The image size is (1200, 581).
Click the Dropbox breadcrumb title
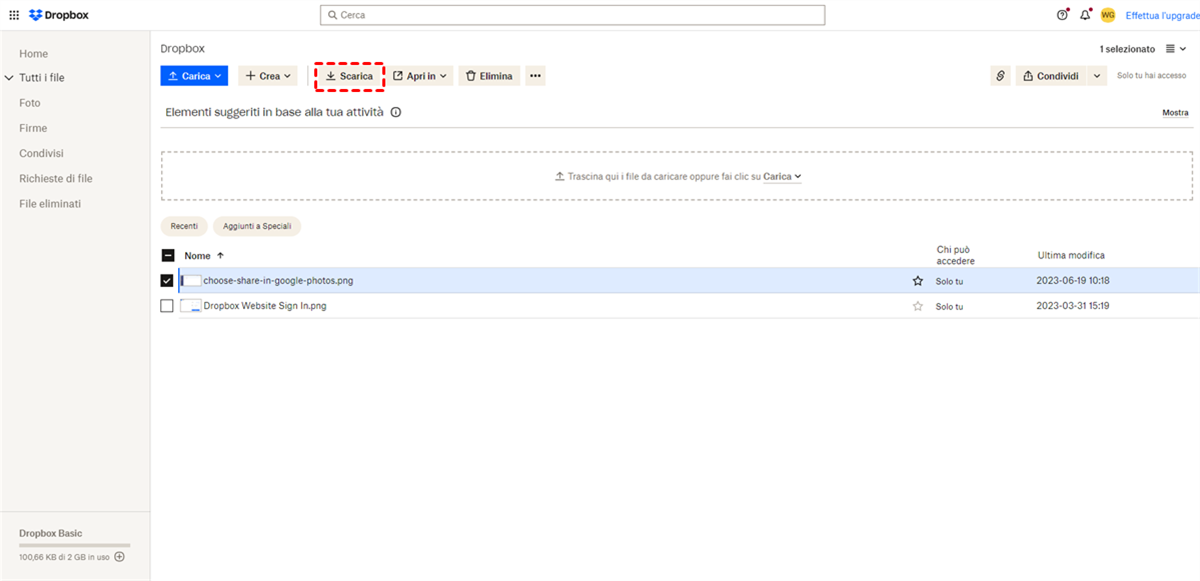pyautogui.click(x=183, y=48)
